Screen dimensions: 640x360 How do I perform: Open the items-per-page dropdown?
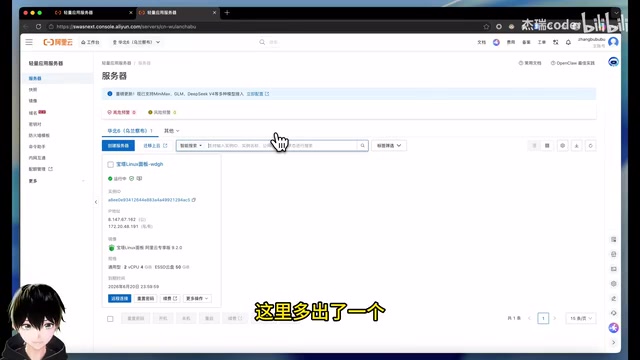point(580,318)
